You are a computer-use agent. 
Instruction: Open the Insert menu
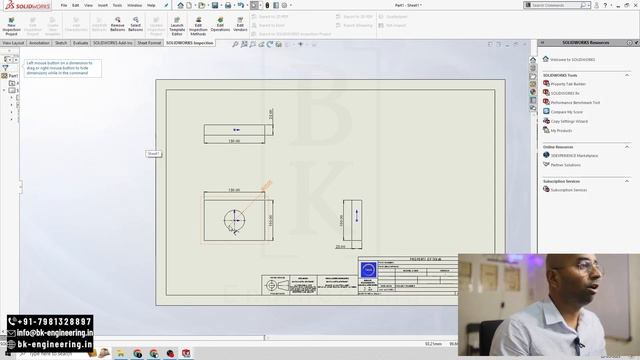coord(103,5)
